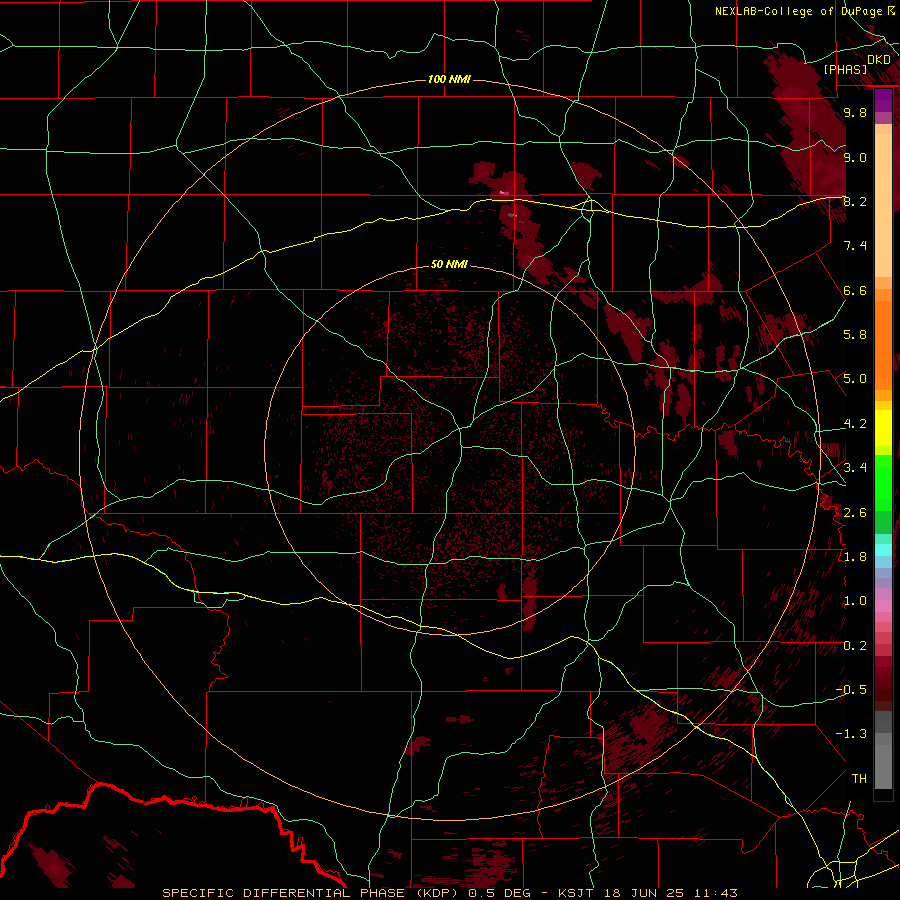Click the 1.0 value on the color scale

tap(855, 600)
